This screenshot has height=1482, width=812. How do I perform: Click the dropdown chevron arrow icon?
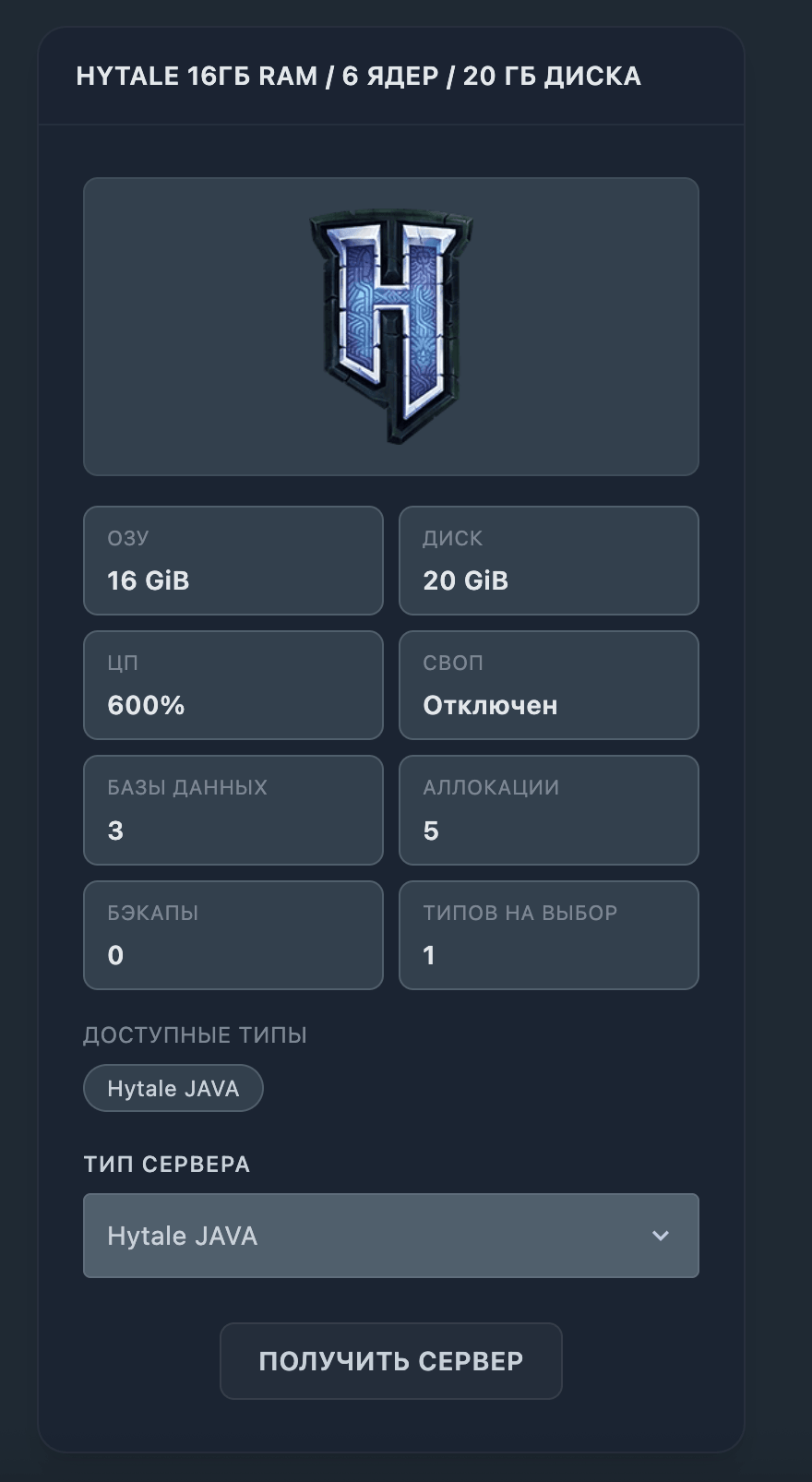(x=661, y=1236)
